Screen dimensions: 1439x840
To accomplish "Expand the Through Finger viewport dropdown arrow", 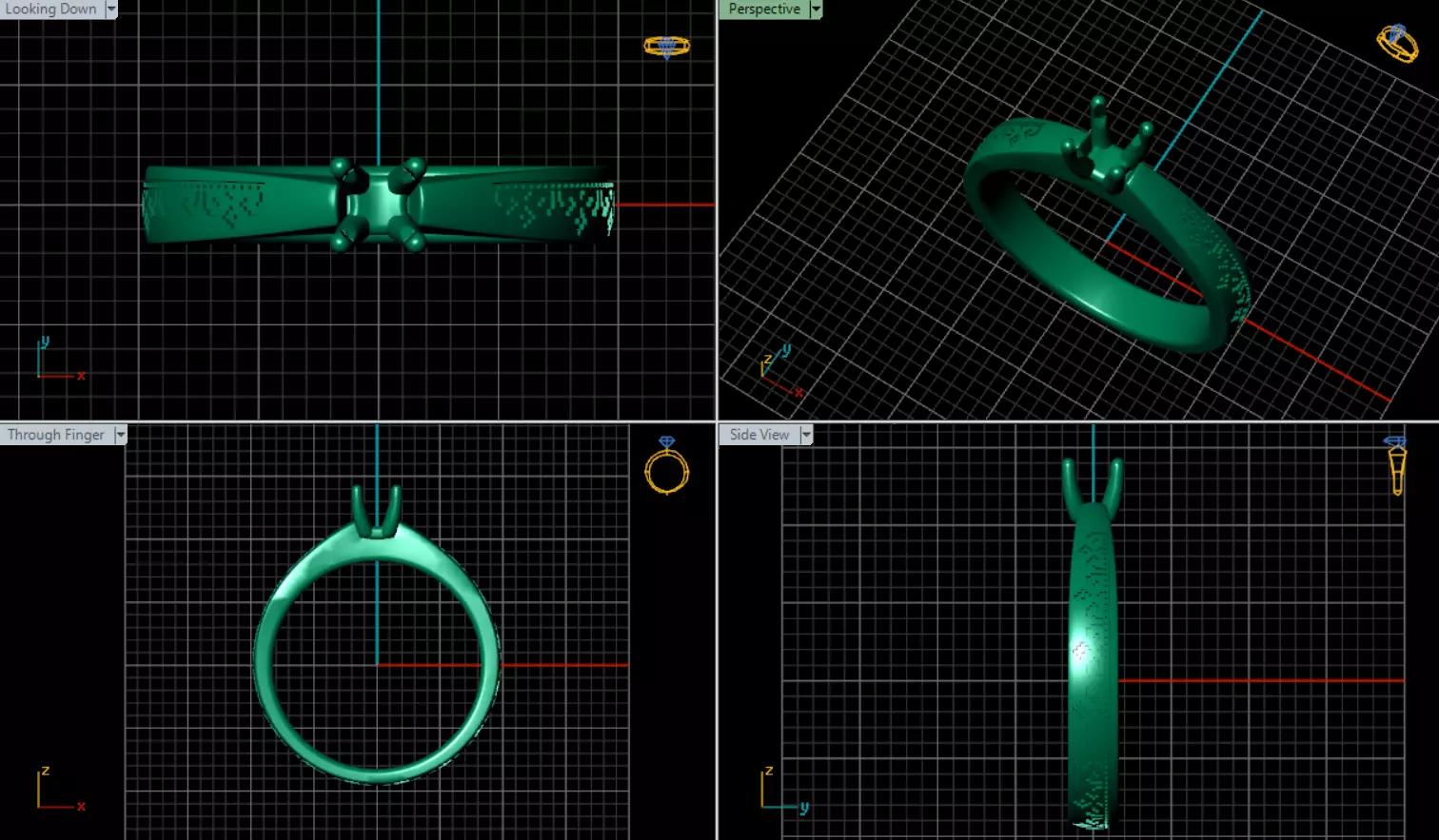I will tap(121, 435).
